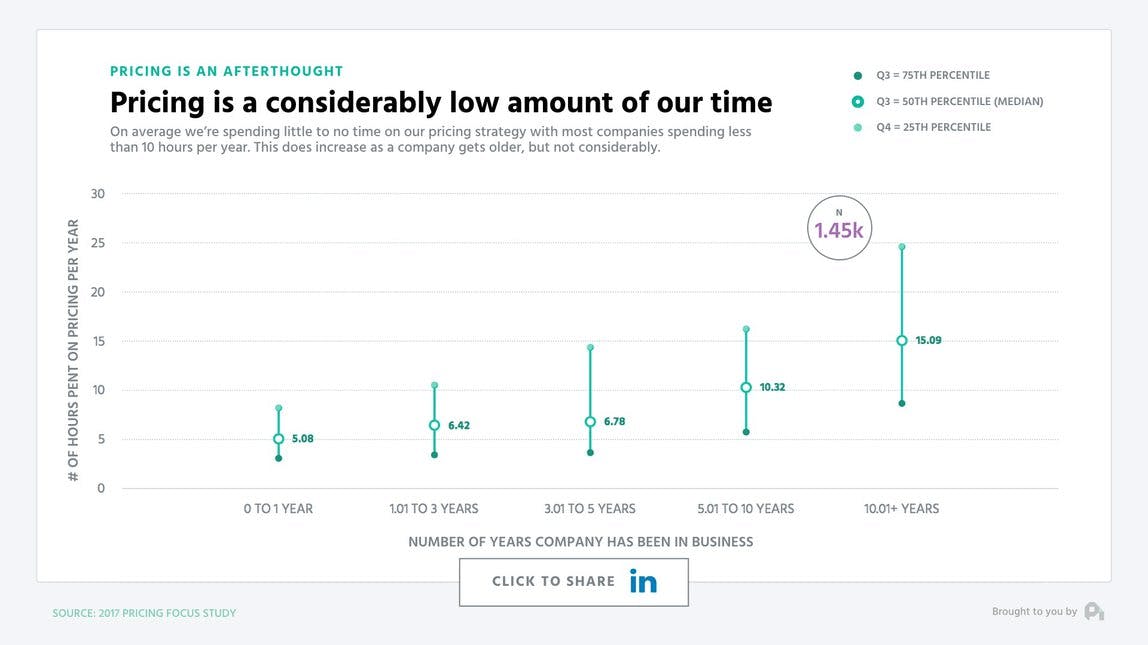Viewport: 1148px width, 645px height.
Task: Open the 2017 Pricing Focus Study source link
Action: tap(144, 613)
